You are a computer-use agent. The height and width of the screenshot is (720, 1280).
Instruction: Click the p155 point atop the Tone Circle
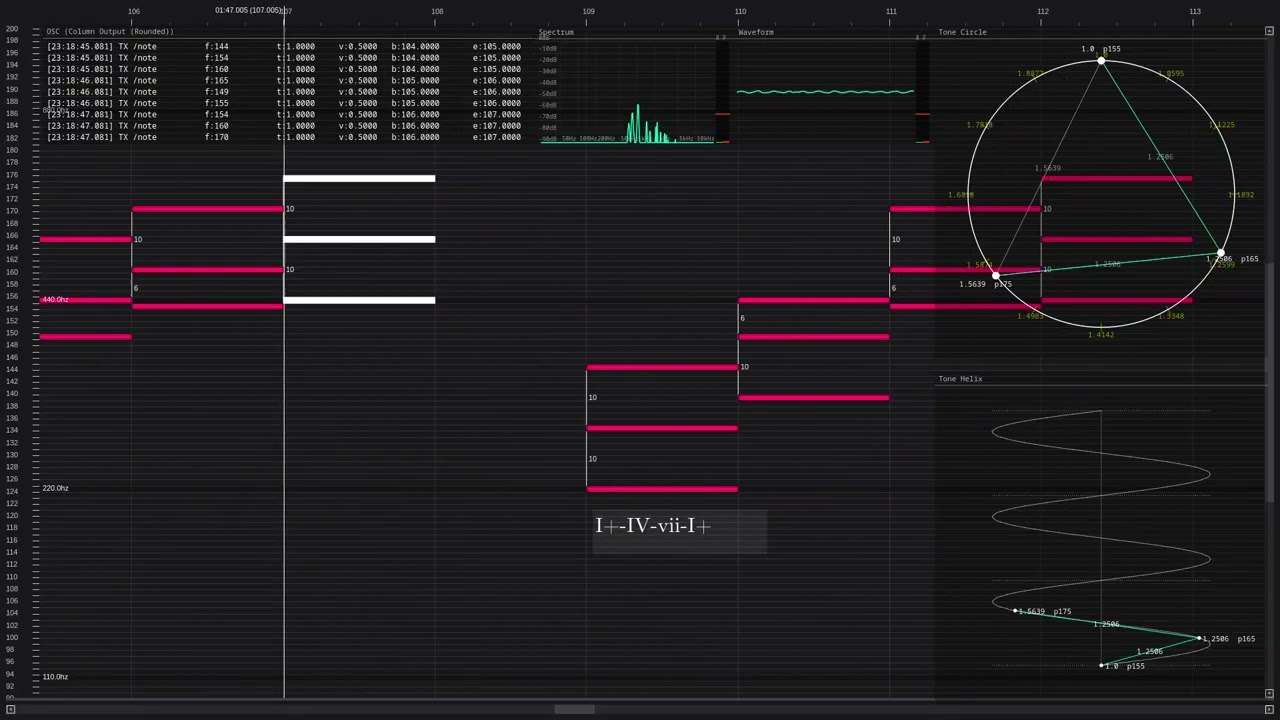click(1101, 61)
